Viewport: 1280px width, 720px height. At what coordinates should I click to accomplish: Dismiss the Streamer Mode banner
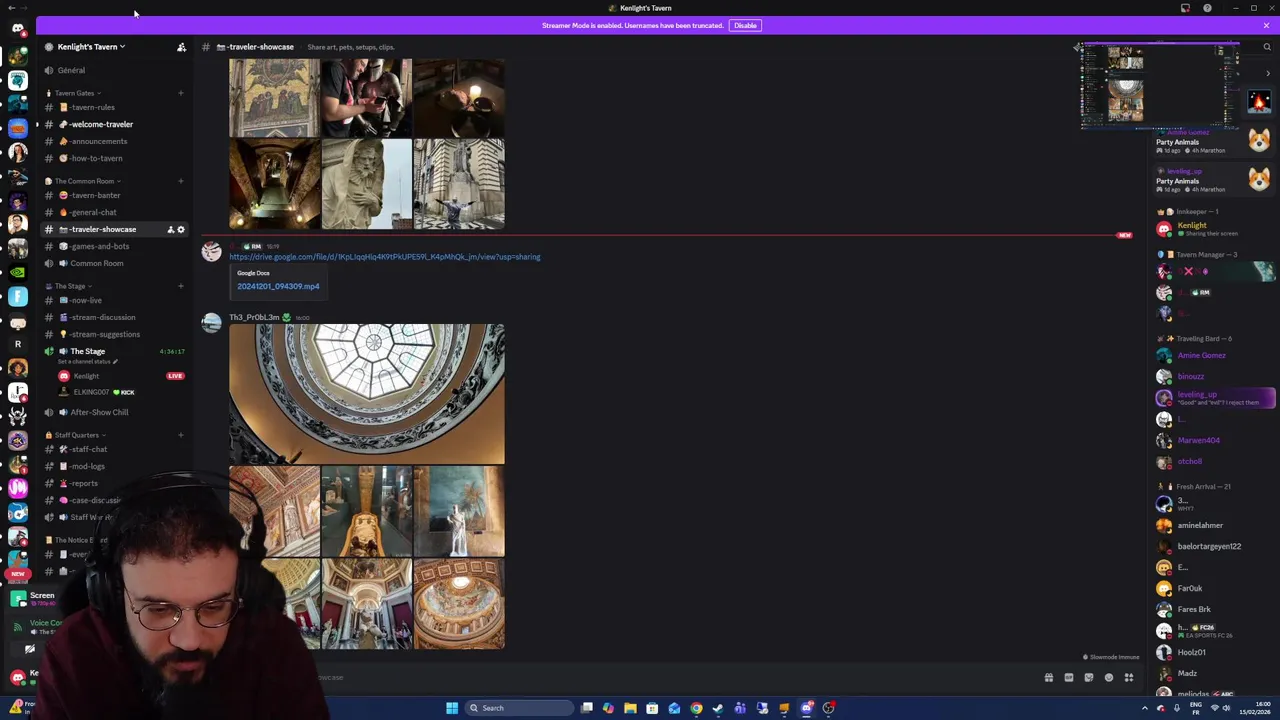pos(1266,25)
